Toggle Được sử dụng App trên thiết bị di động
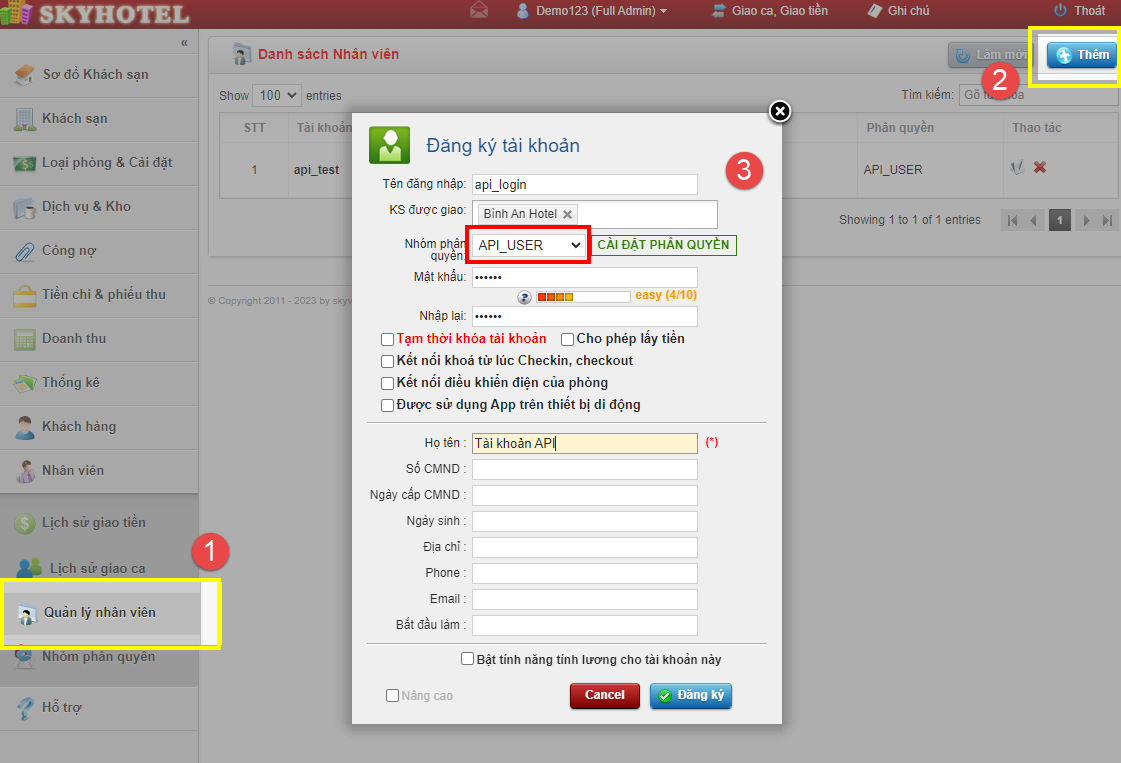 click(388, 405)
